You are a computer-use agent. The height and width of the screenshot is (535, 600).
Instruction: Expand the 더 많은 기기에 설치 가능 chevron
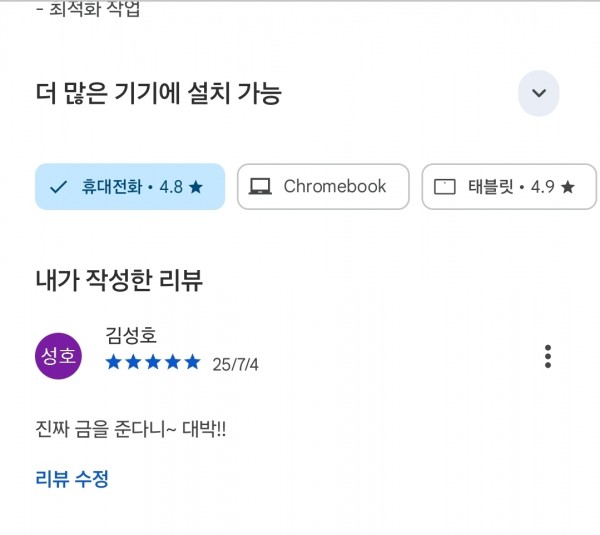tap(538, 93)
